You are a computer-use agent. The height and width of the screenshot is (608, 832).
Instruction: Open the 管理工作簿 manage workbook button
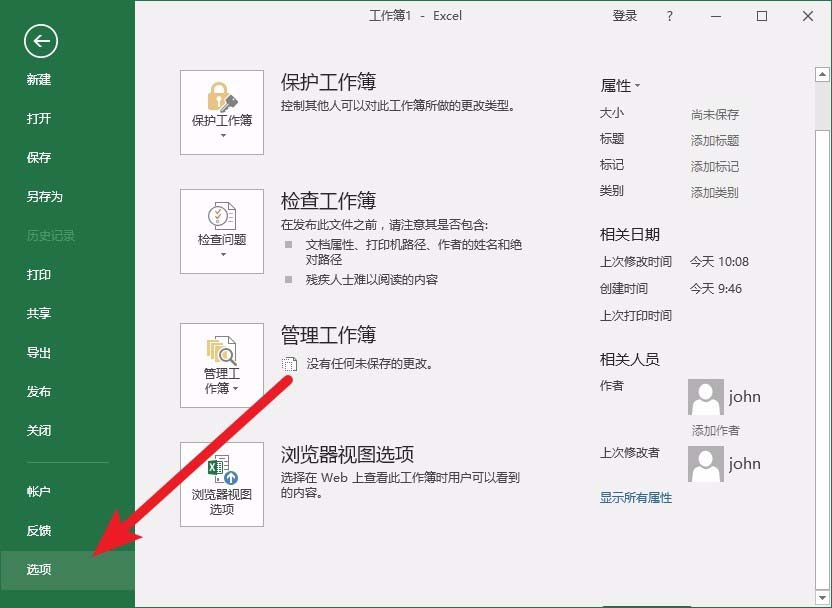coord(222,366)
